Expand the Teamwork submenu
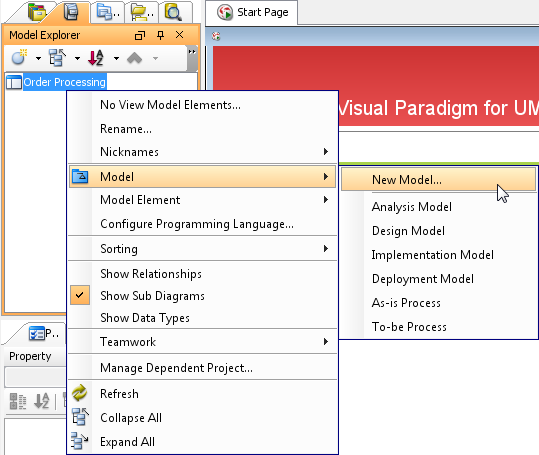539x455 pixels. click(x=202, y=342)
